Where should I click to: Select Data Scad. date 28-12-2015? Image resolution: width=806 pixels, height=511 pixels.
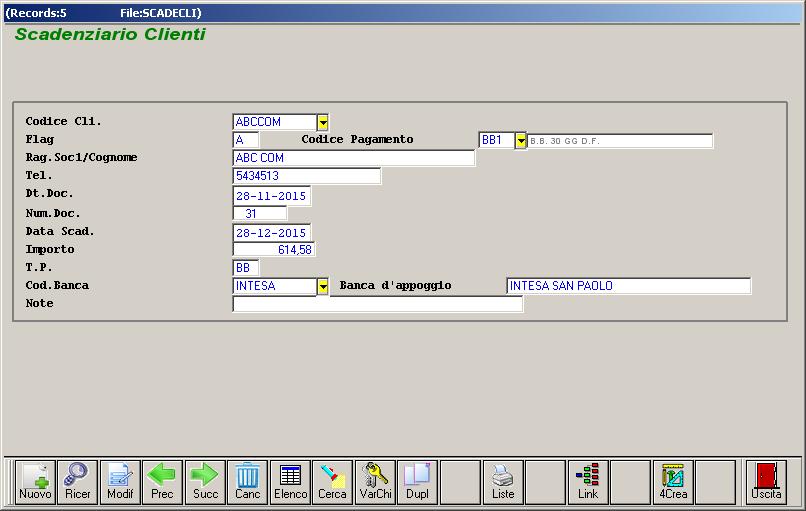pyautogui.click(x=271, y=233)
